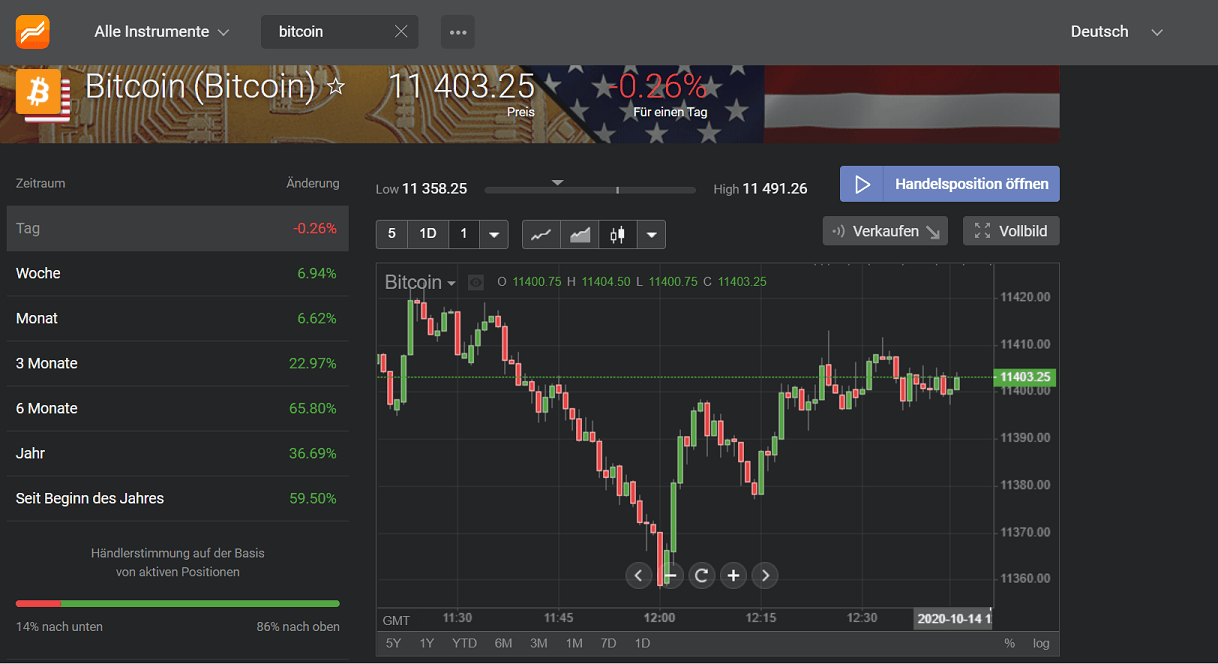Click the 2020-10-14 date label
Viewport: 1218px width, 664px height.
point(953,618)
